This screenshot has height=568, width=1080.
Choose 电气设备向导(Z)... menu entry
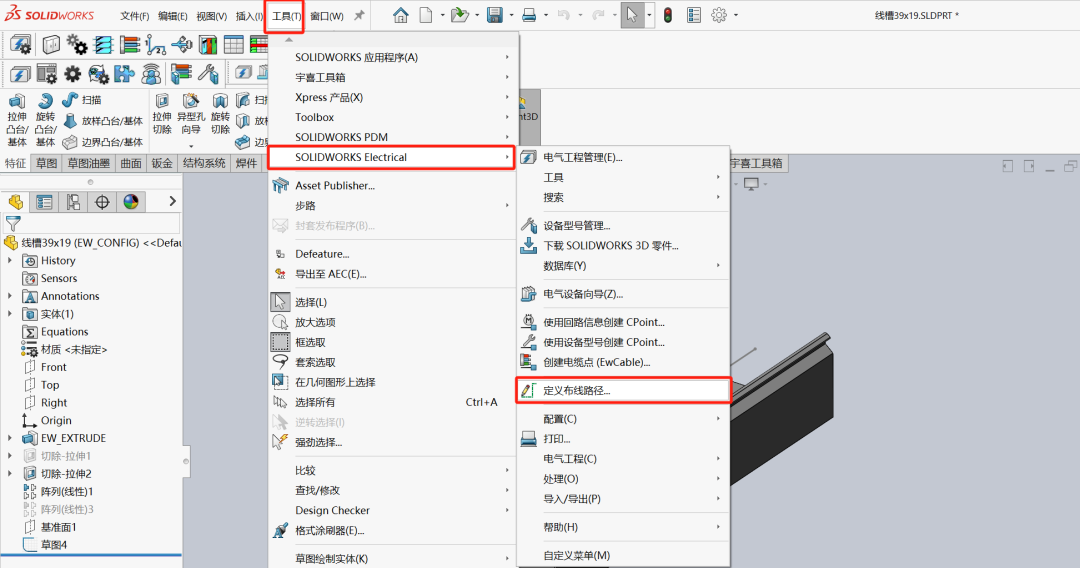point(623,294)
